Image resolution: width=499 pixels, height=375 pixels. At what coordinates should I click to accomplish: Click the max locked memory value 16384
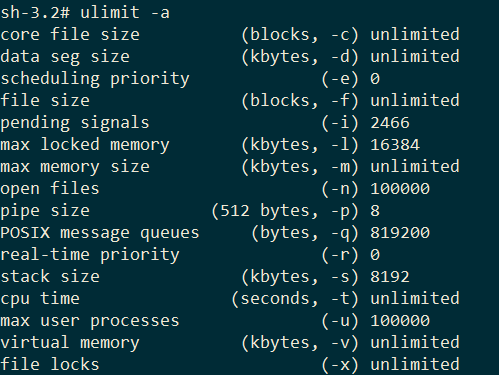[395, 145]
